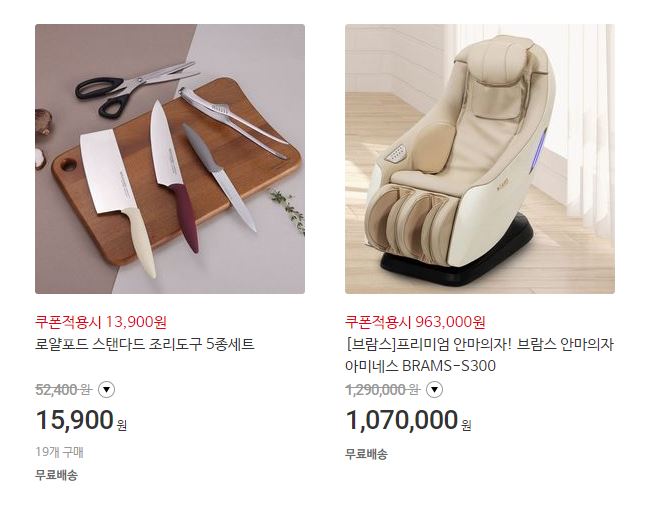Image resolution: width=648 pixels, height=517 pixels.
Task: Click the 1,070,000원 sale price
Action: (408, 420)
